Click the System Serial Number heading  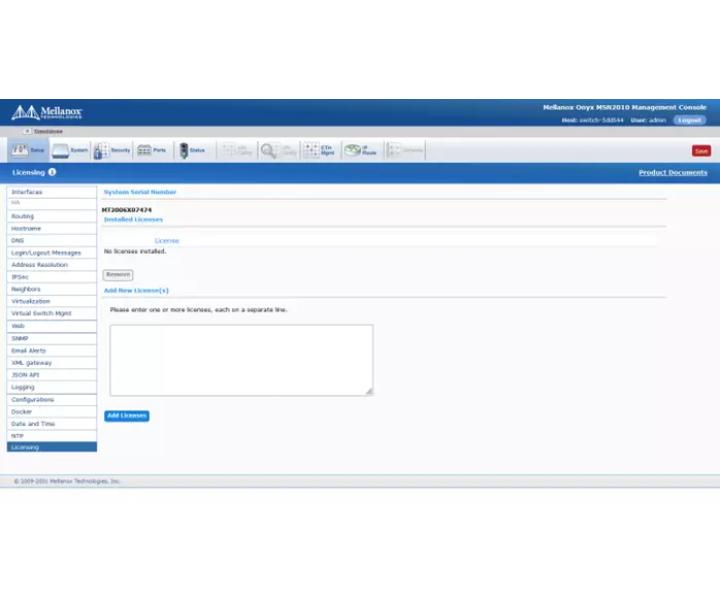(x=140, y=192)
